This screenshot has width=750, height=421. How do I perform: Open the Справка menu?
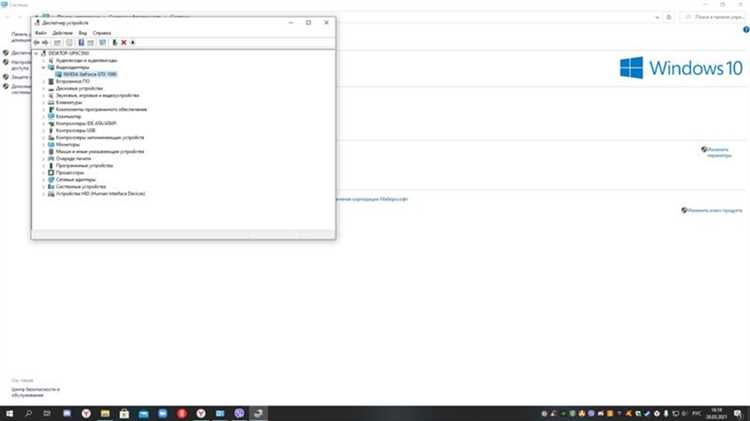pyautogui.click(x=102, y=33)
